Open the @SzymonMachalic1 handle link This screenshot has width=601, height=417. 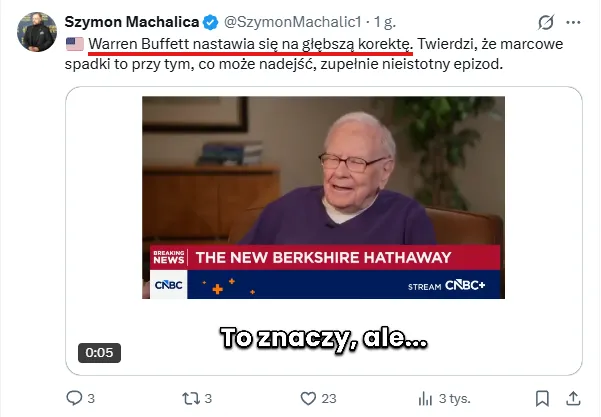[x=292, y=22]
